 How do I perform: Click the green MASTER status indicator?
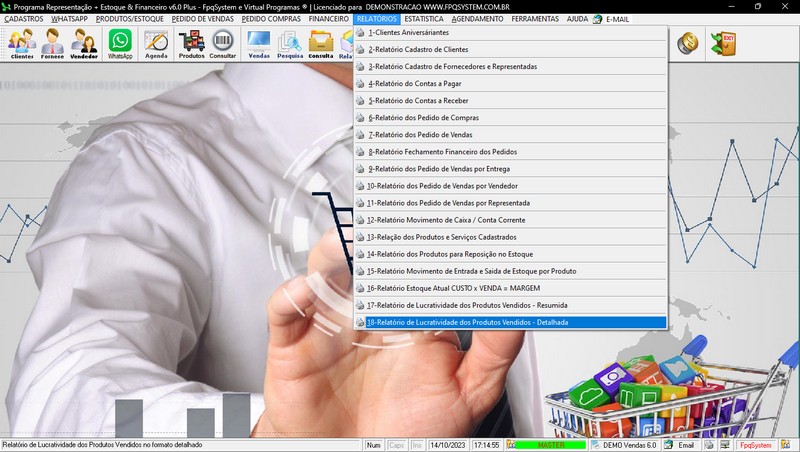(x=551, y=445)
